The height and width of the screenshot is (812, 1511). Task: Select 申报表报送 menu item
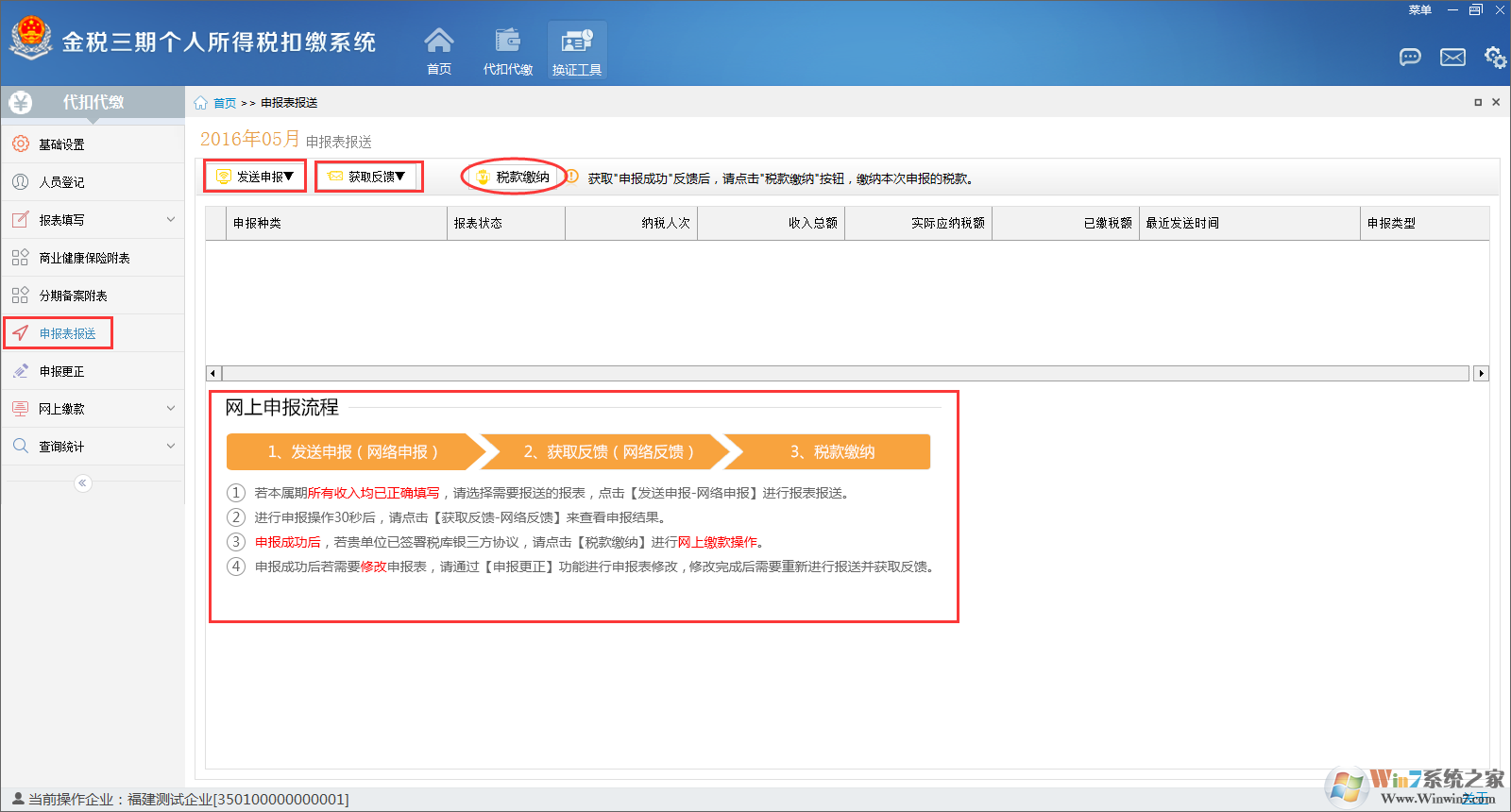[67, 333]
